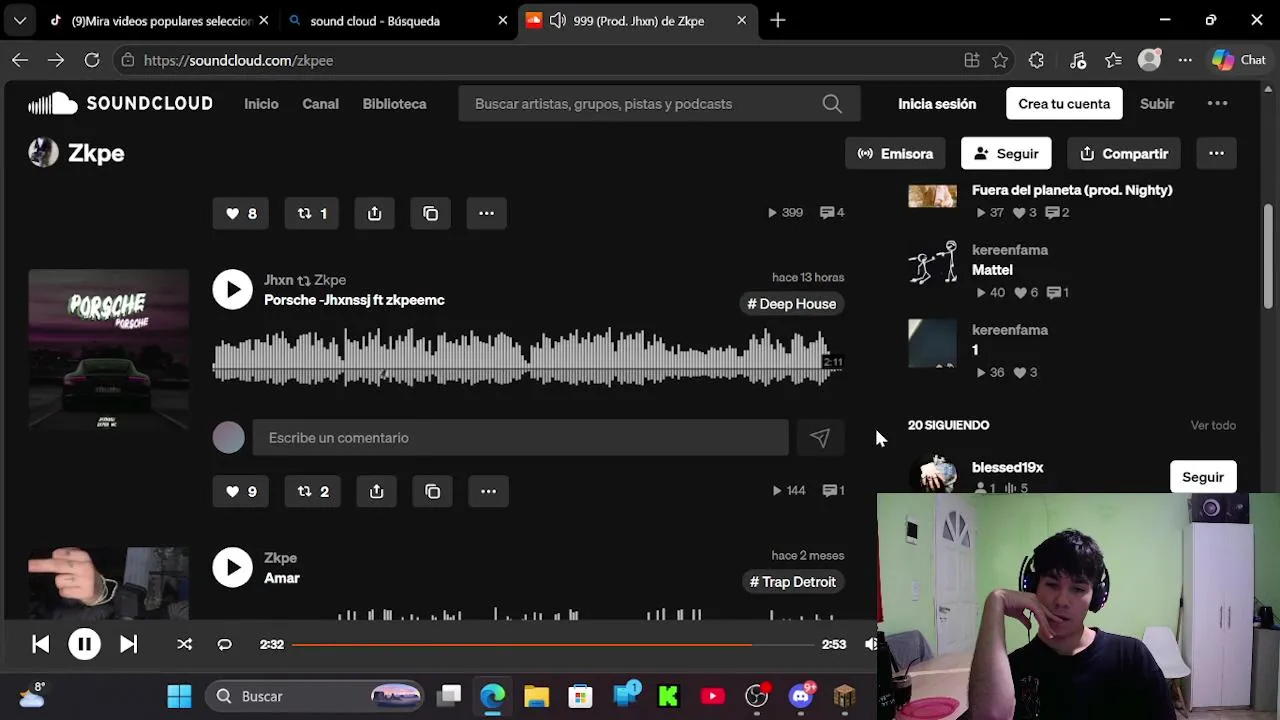Click the Compartir profile button

point(1124,153)
